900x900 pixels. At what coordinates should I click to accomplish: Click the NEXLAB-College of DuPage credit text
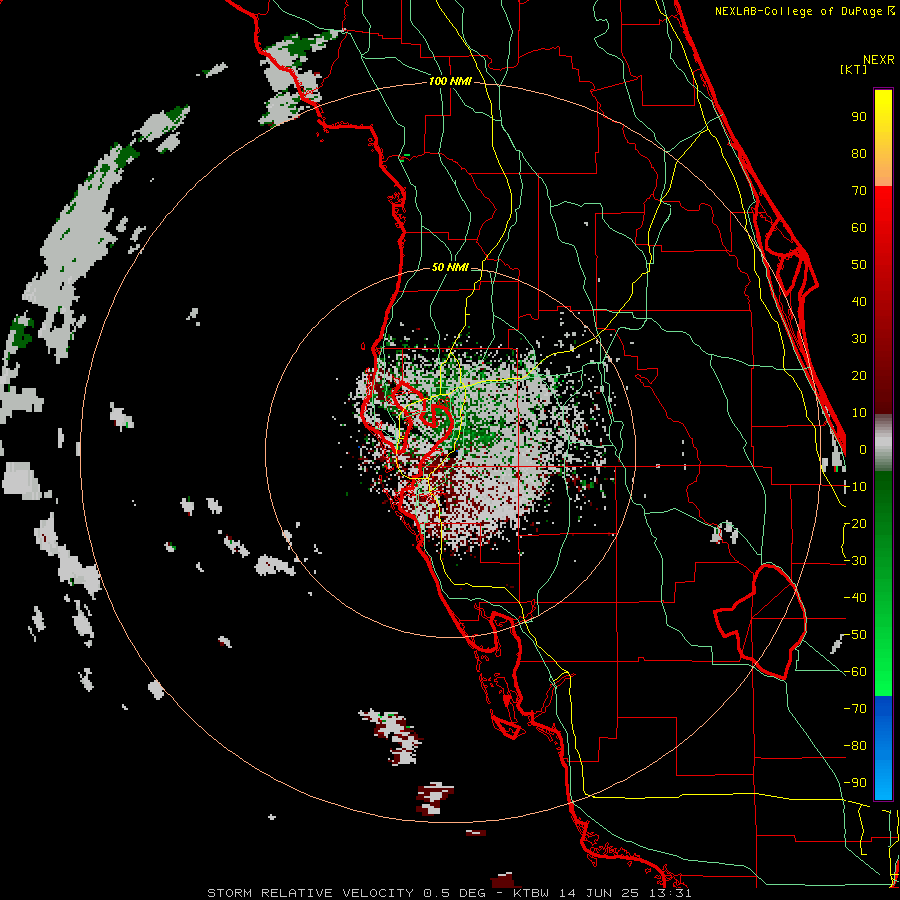pos(798,11)
